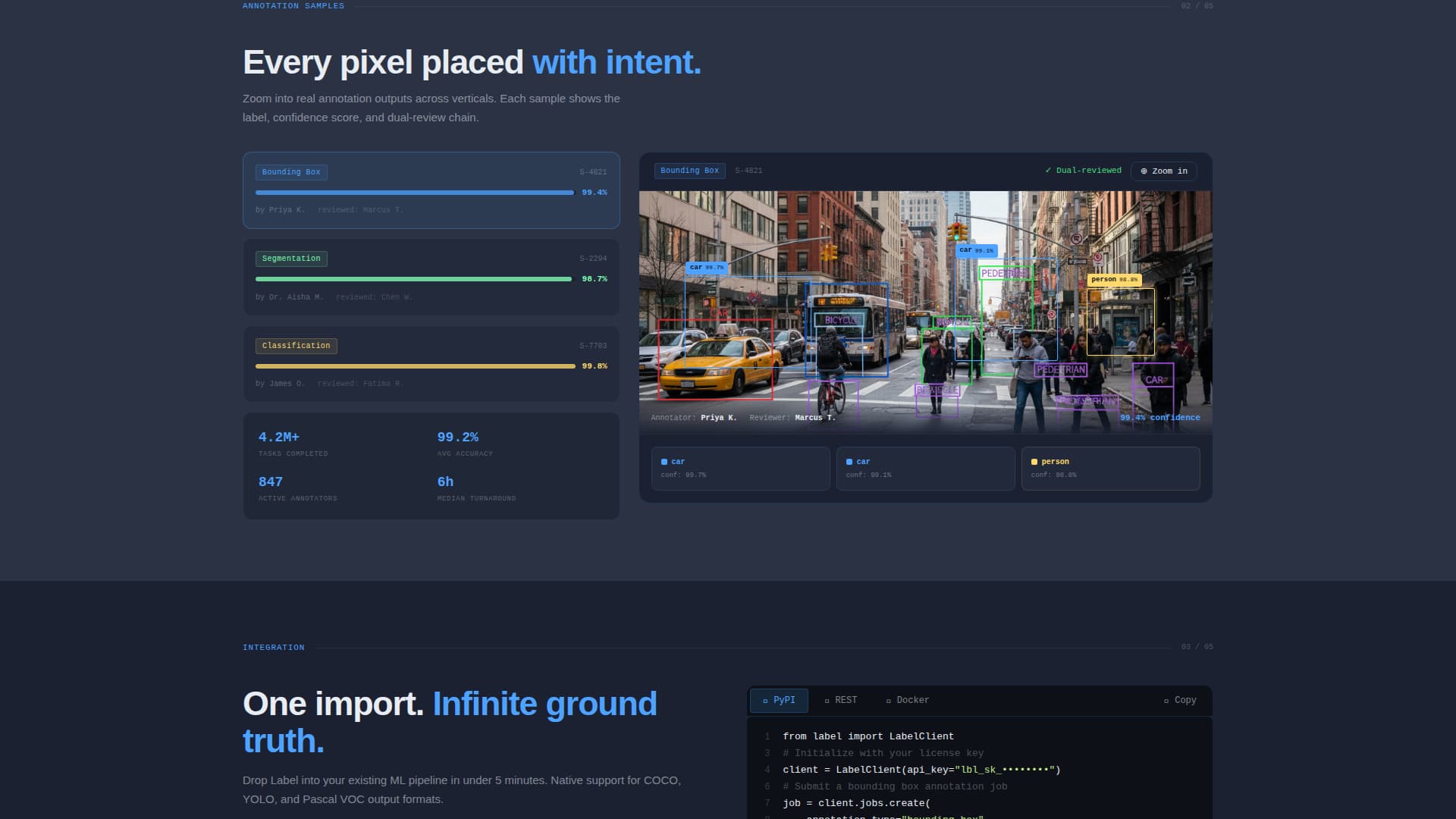Click the S-7703 sample ID
The width and height of the screenshot is (1456, 819).
point(593,346)
